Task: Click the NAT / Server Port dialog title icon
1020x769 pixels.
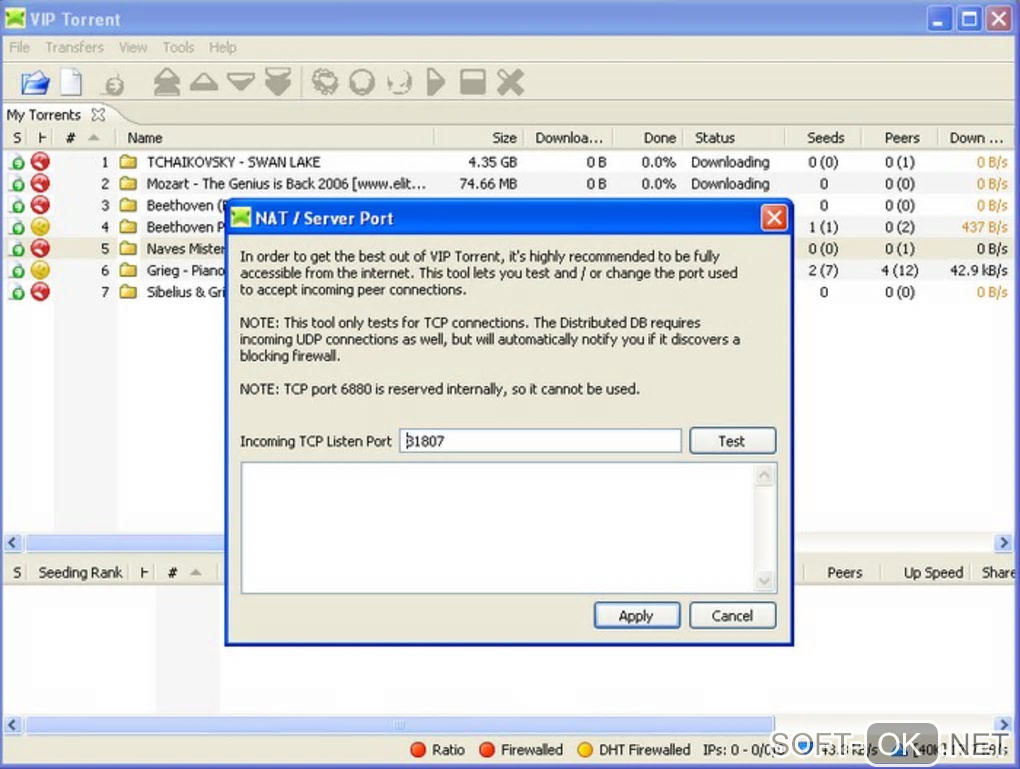Action: [241, 217]
